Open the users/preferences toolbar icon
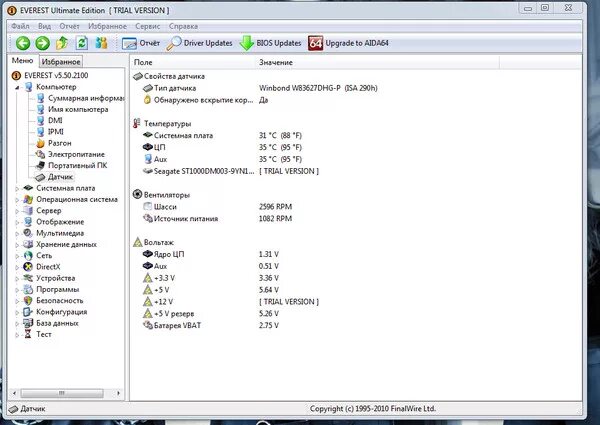Screen dimensions: 600x425 (x=101, y=43)
